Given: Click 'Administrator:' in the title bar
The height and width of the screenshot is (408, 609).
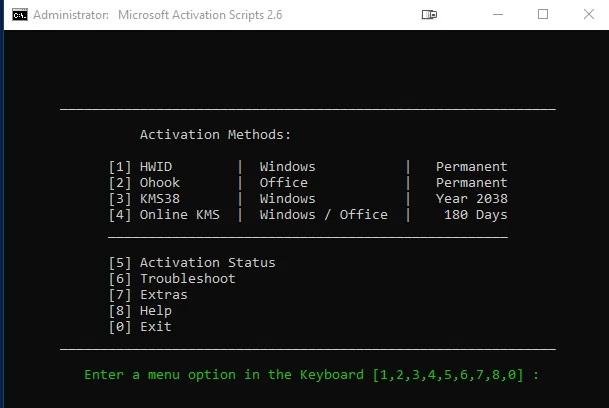Looking at the screenshot, I should (71, 15).
